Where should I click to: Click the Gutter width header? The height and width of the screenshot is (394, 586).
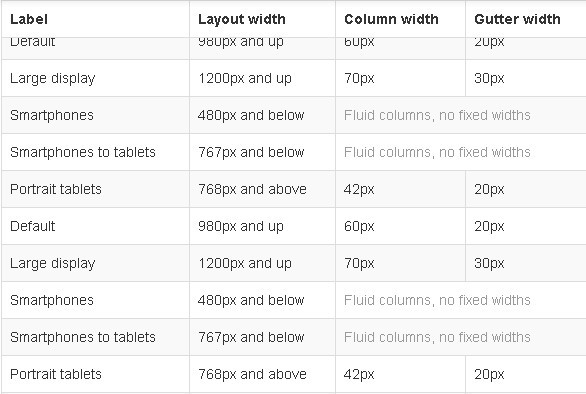click(x=517, y=19)
